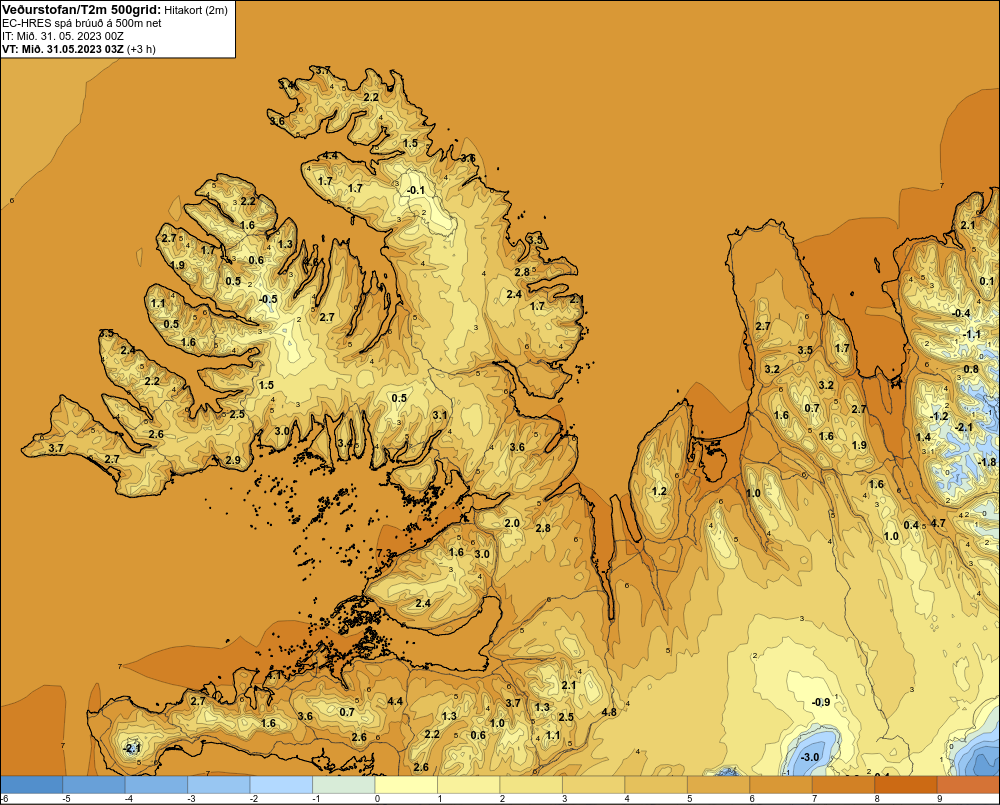Click the Hitakort (2m) label
Viewport: 1000px width, 805px height.
tap(196, 10)
